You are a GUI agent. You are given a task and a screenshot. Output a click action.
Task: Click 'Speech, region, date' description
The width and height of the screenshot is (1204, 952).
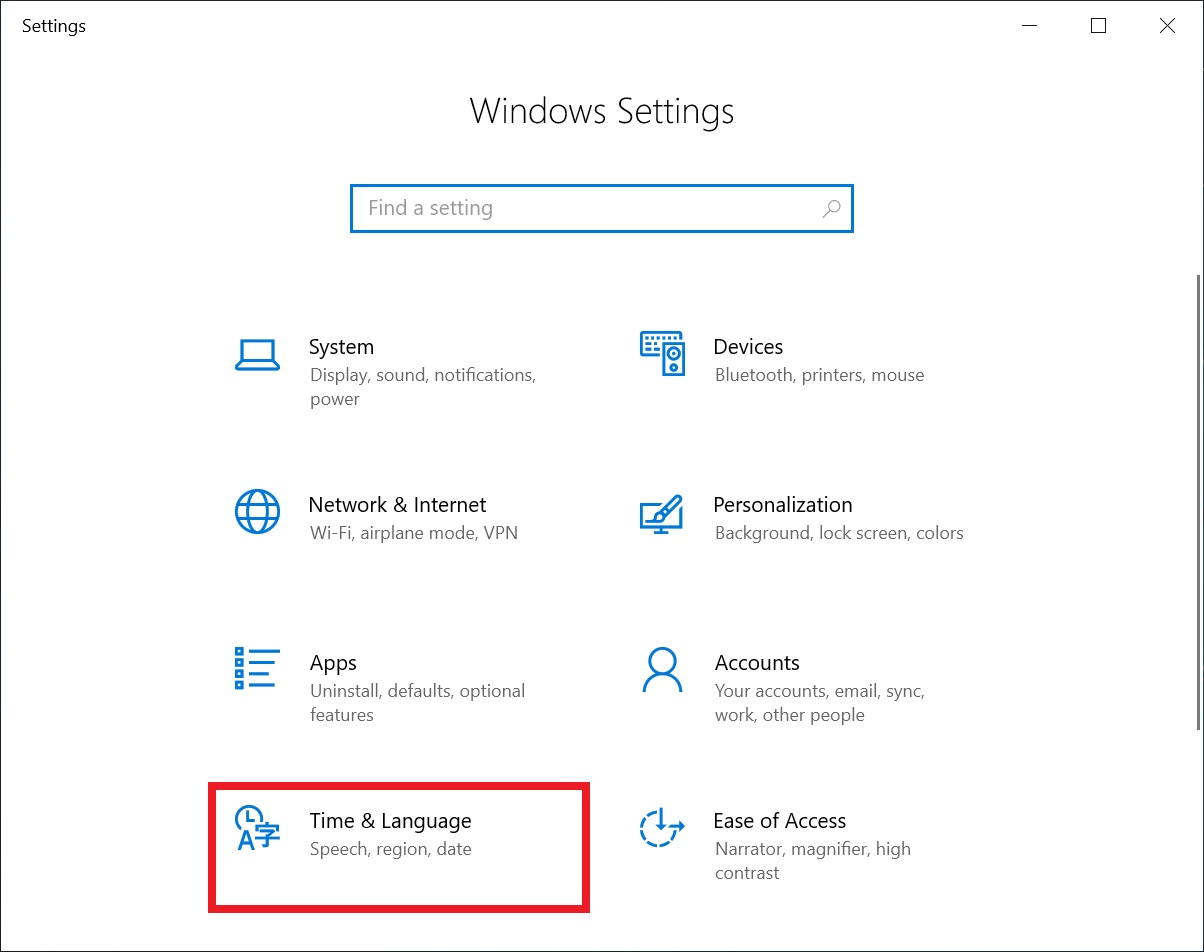click(x=390, y=849)
